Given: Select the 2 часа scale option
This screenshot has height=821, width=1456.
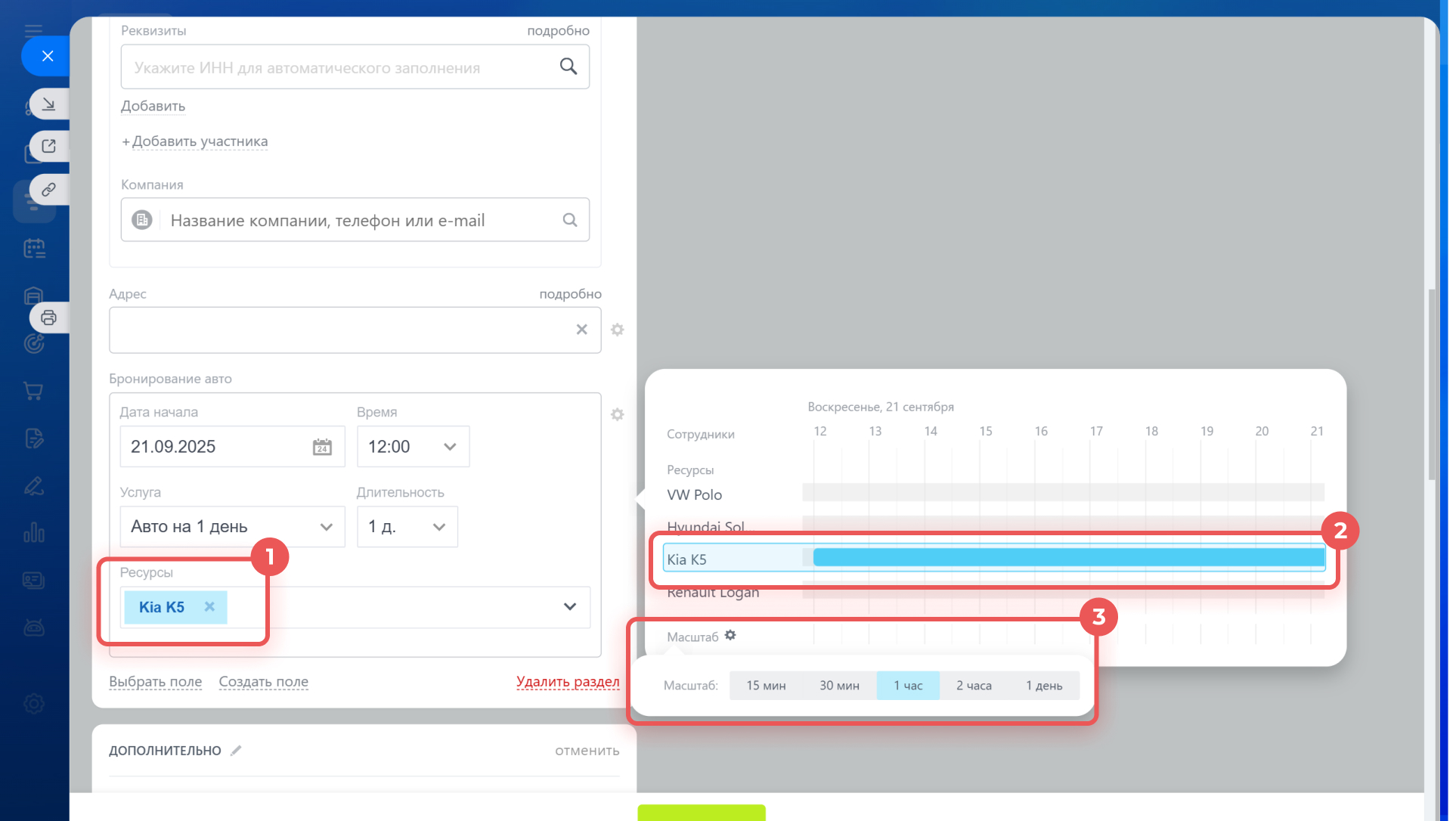Looking at the screenshot, I should 974,686.
